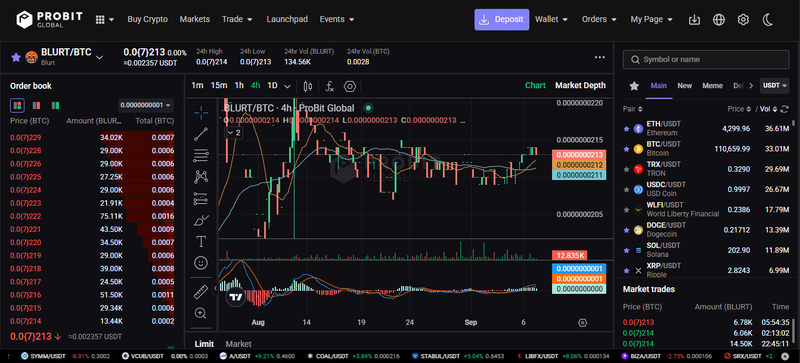800x363 pixels.
Task: Select the ruler measure tool
Action: click(201, 292)
